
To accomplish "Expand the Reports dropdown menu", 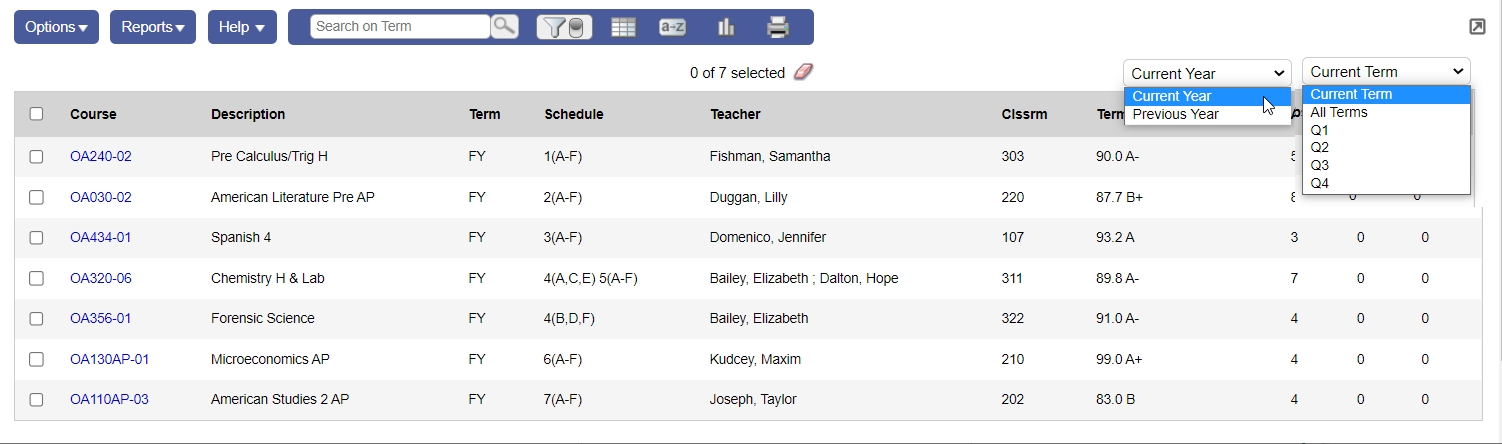I will point(153,27).
